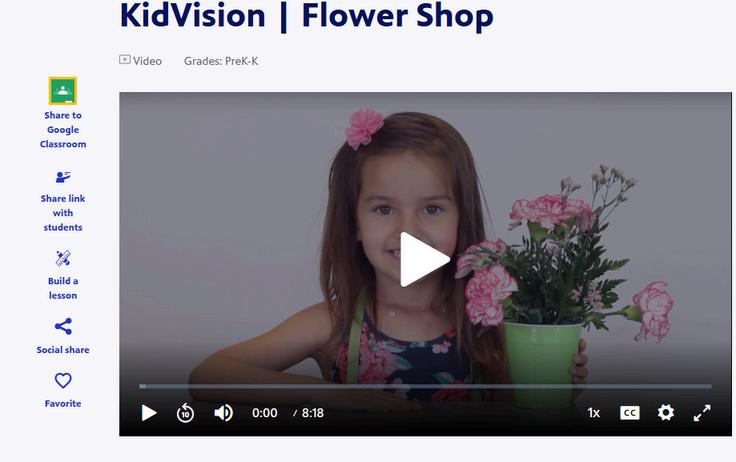This screenshot has width=736, height=462.
Task: Click the Social share label
Action: 63,350
